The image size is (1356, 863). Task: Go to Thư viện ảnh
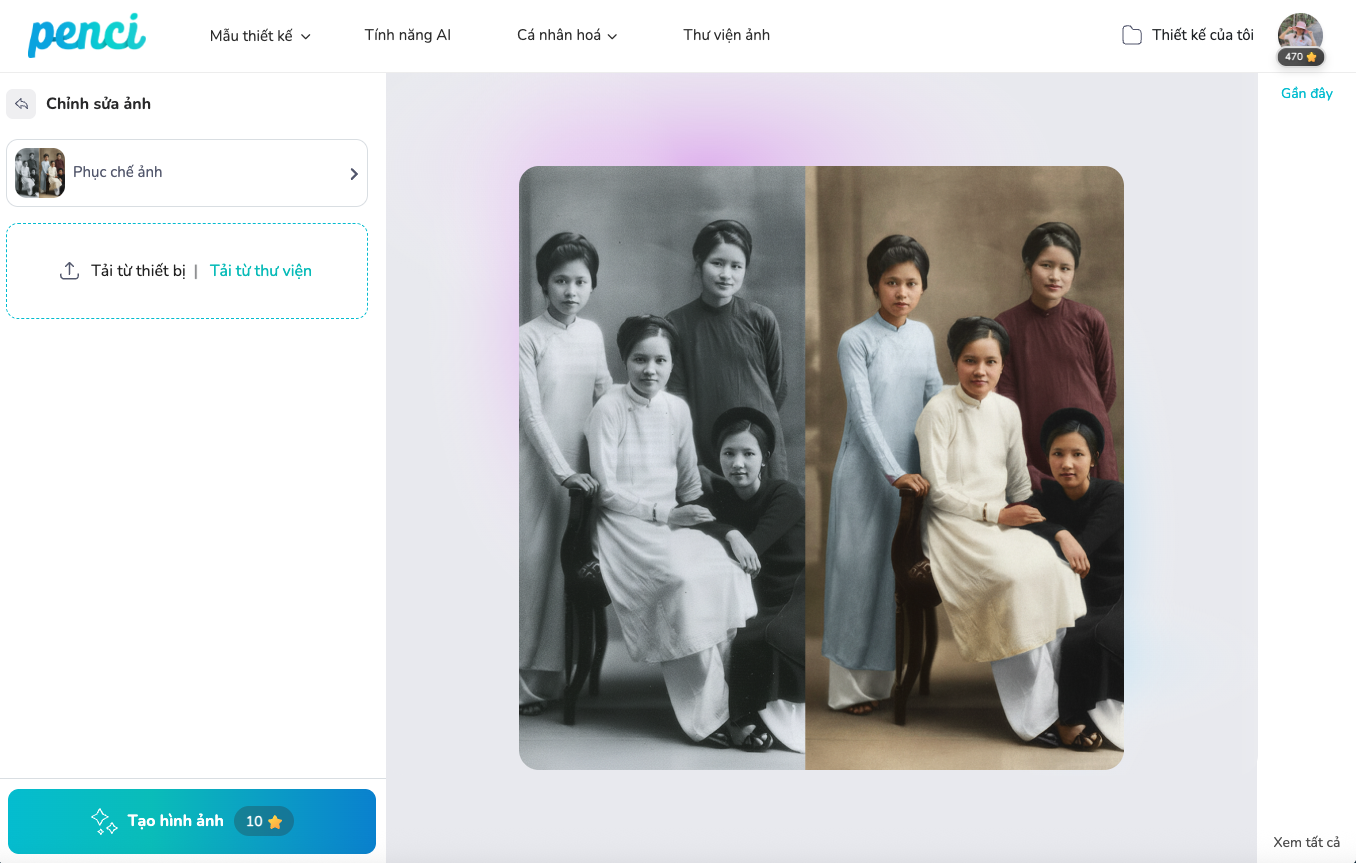point(727,35)
